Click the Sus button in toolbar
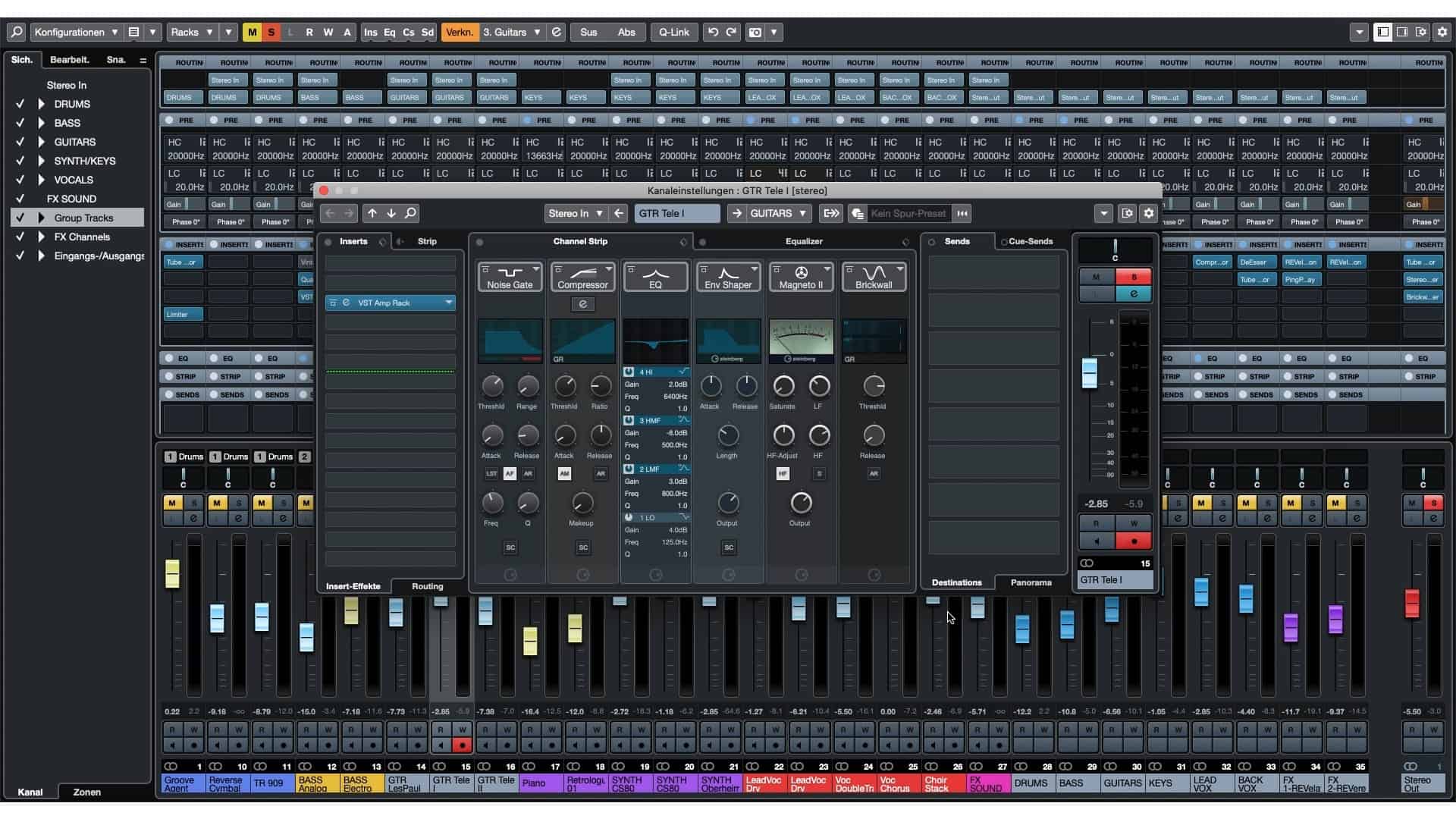Screen dimensions: 1456x819 point(588,32)
